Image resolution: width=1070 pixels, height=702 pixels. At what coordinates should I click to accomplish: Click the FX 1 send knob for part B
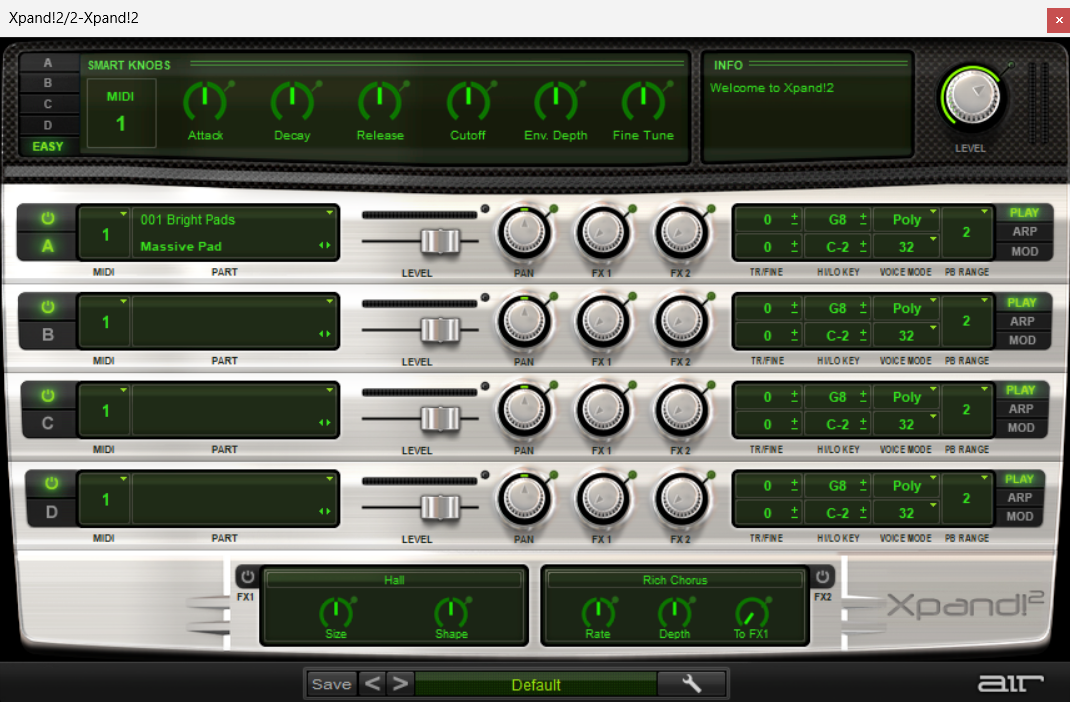[603, 321]
